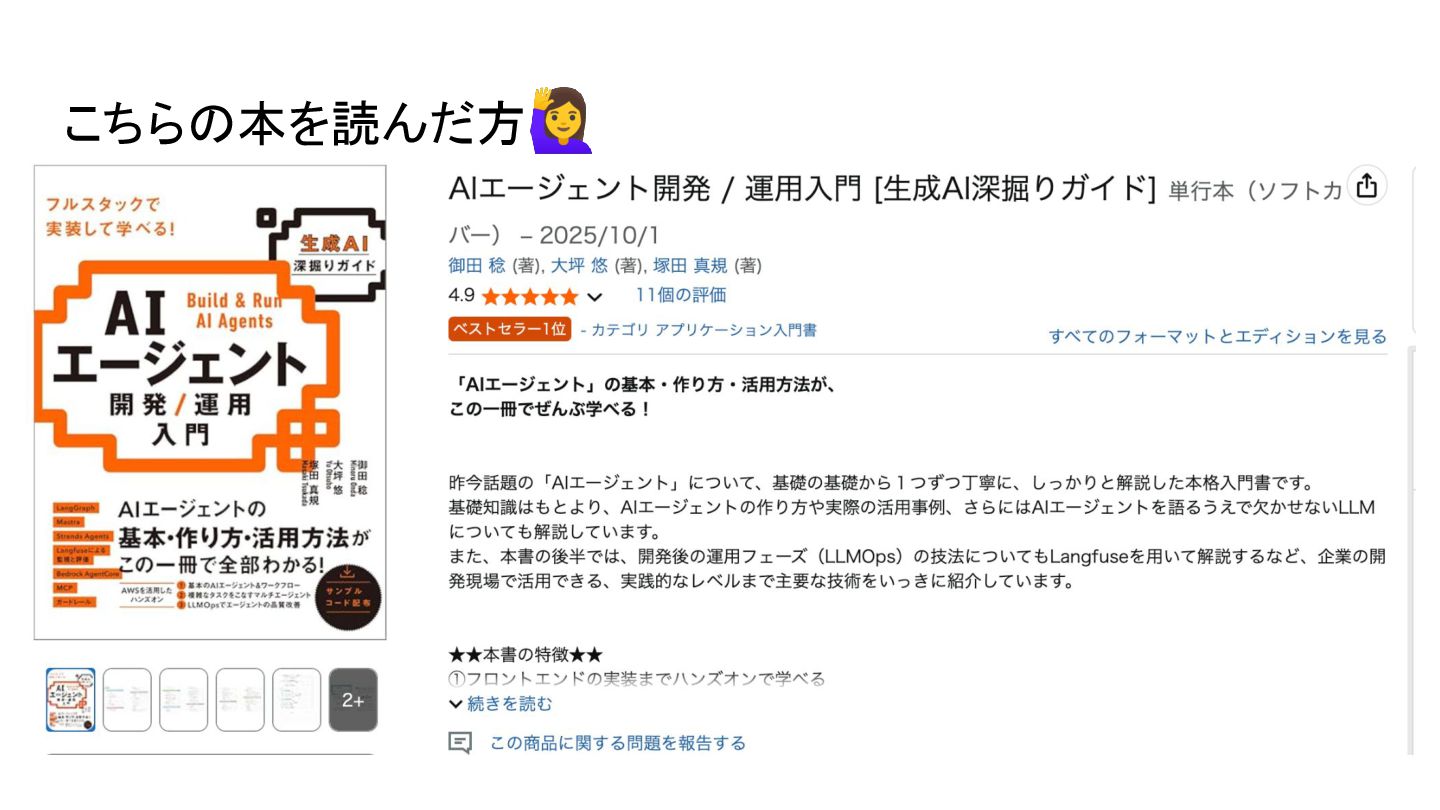Expand 続きを読む to read more

(x=501, y=704)
